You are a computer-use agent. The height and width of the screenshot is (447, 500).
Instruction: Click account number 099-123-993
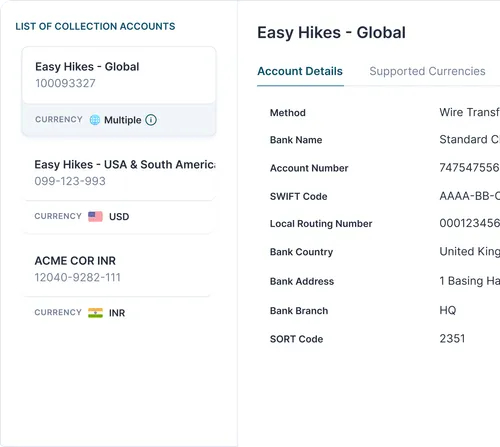70,181
